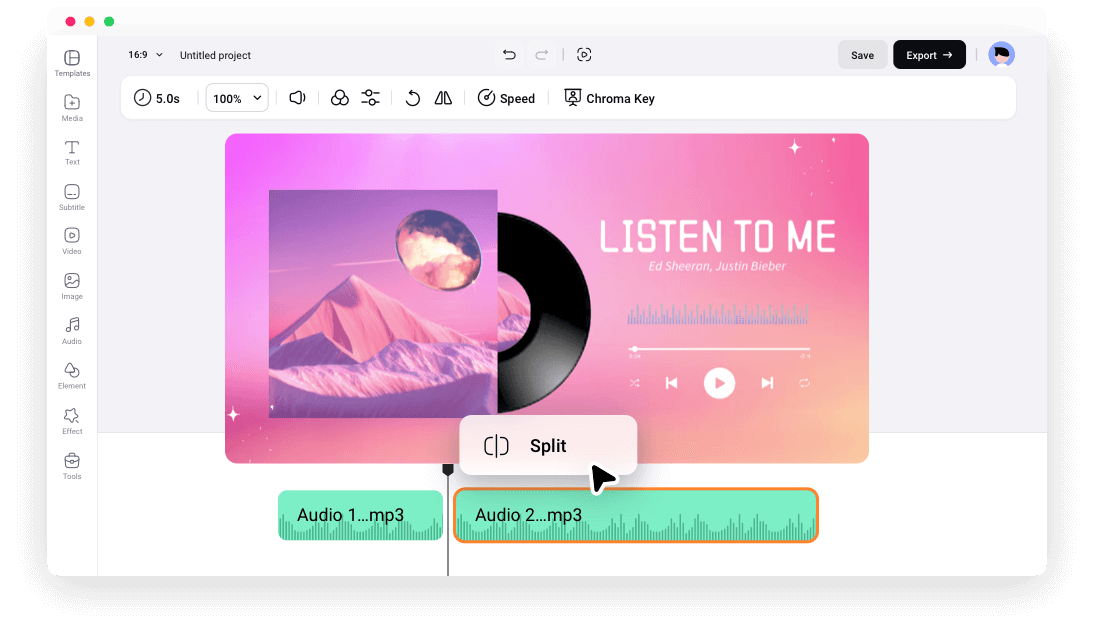1094x635 pixels.
Task: Click the previous track button in preview
Action: click(671, 383)
